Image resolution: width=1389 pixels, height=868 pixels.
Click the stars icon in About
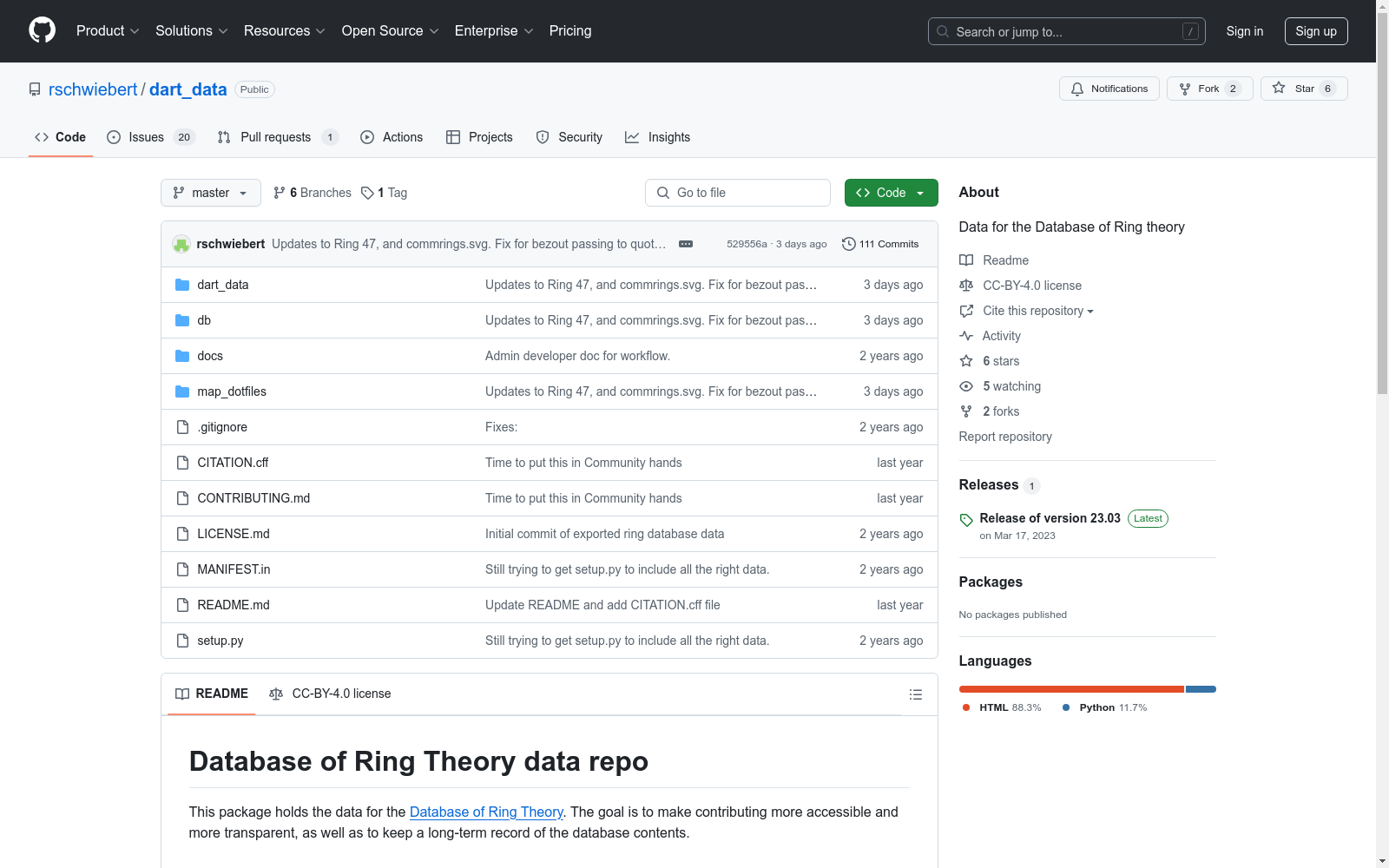coord(966,361)
